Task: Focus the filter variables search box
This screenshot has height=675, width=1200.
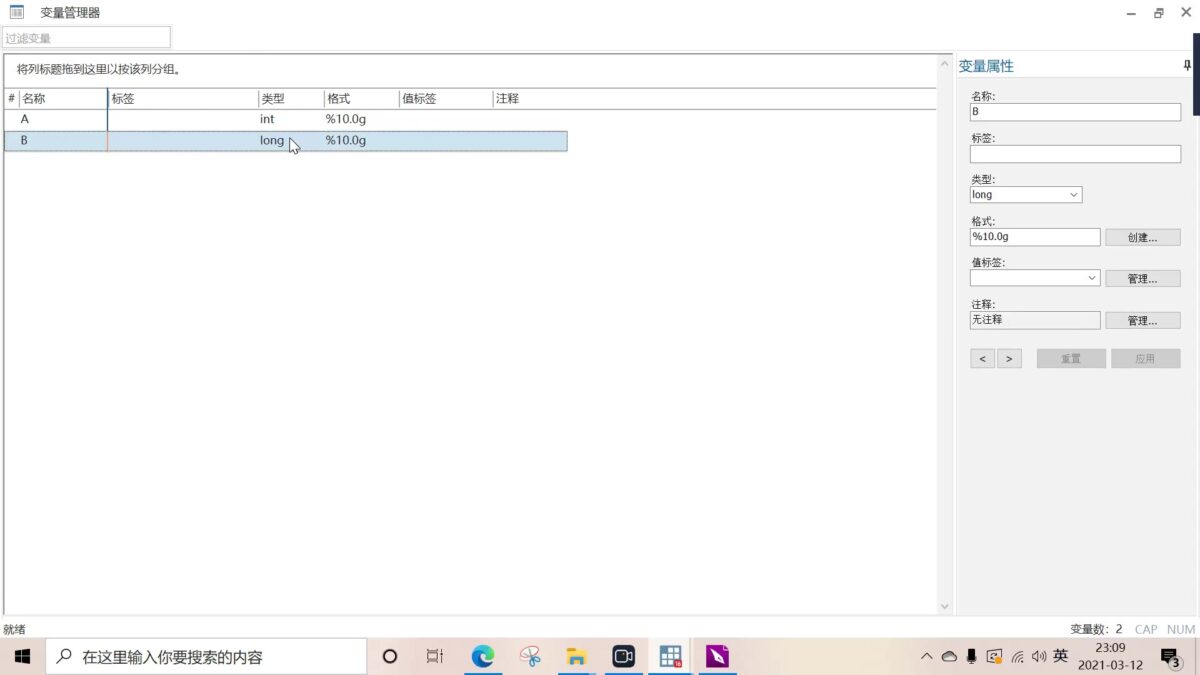Action: pyautogui.click(x=86, y=38)
